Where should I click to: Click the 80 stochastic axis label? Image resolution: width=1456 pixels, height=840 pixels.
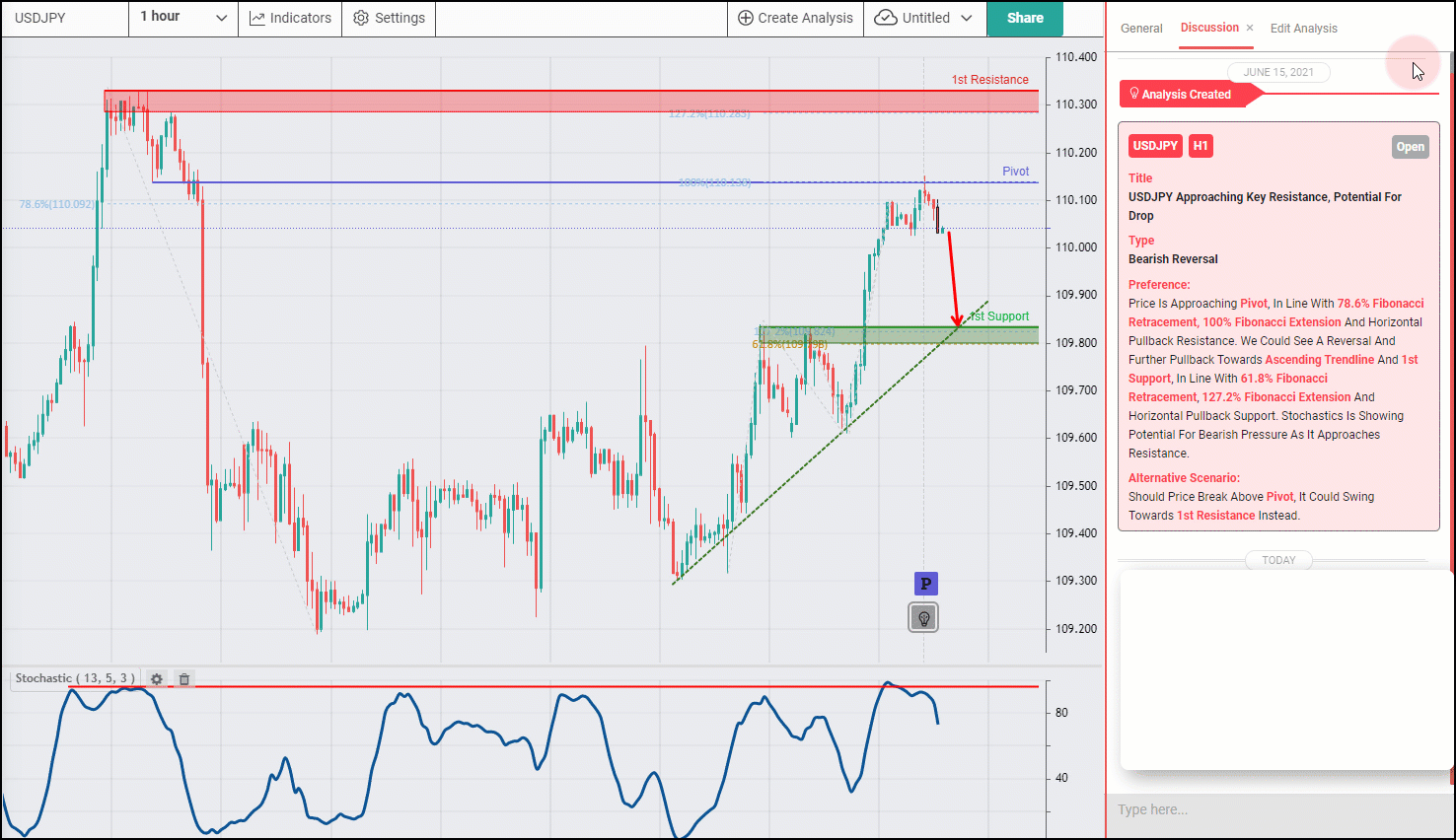[x=1061, y=713]
